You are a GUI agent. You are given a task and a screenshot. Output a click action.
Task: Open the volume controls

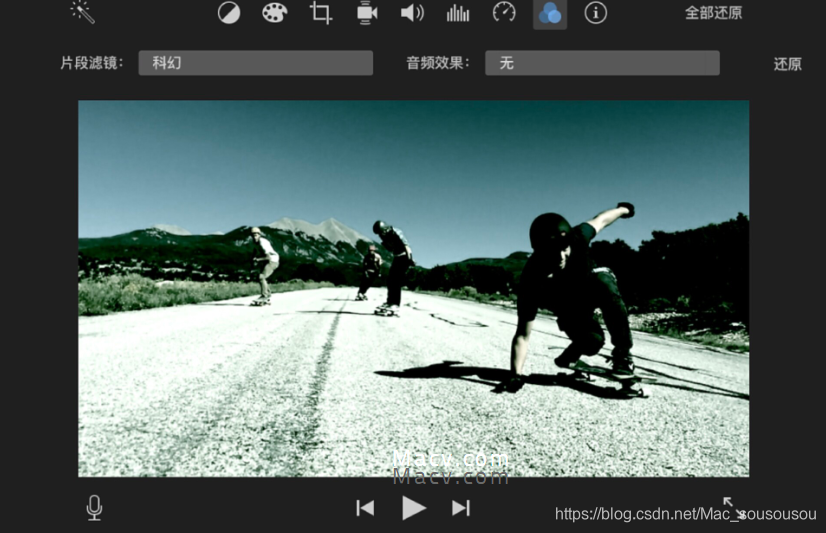pyautogui.click(x=412, y=13)
